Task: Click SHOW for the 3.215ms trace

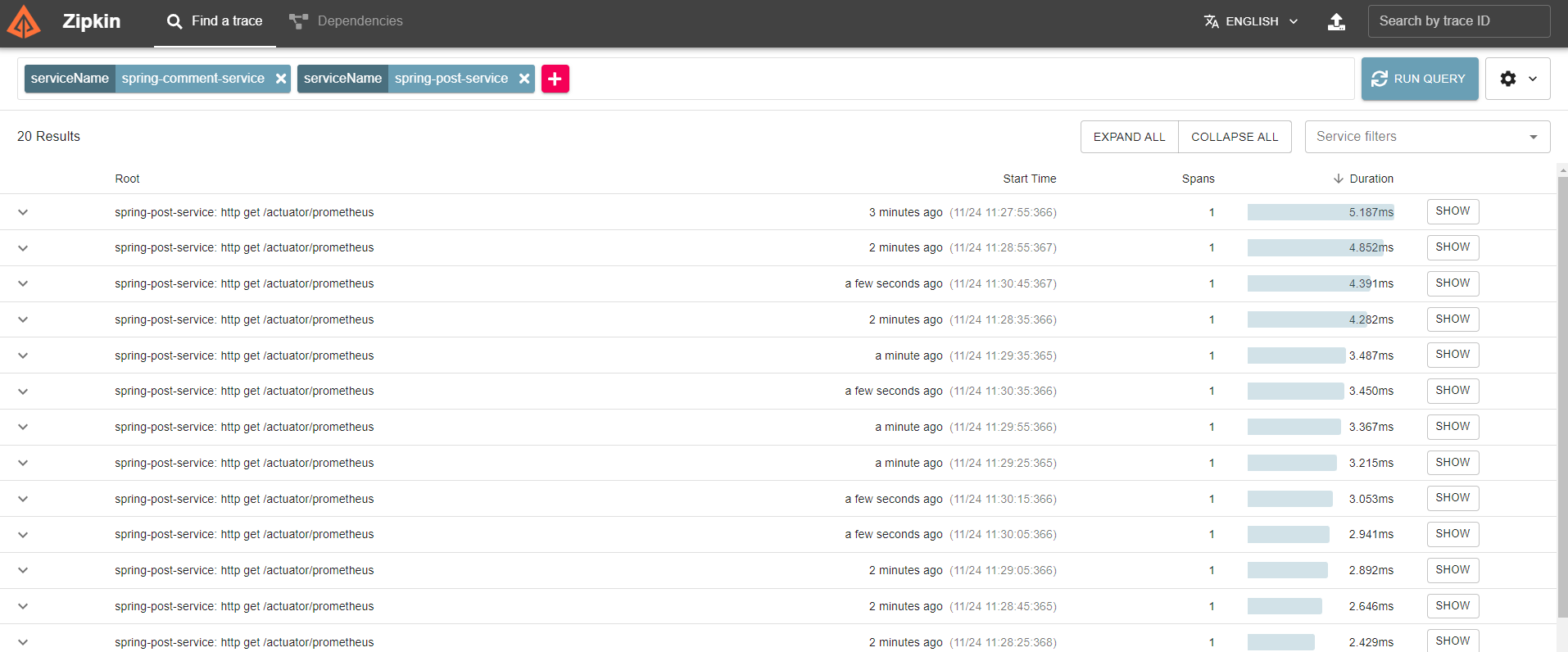Action: [x=1452, y=463]
